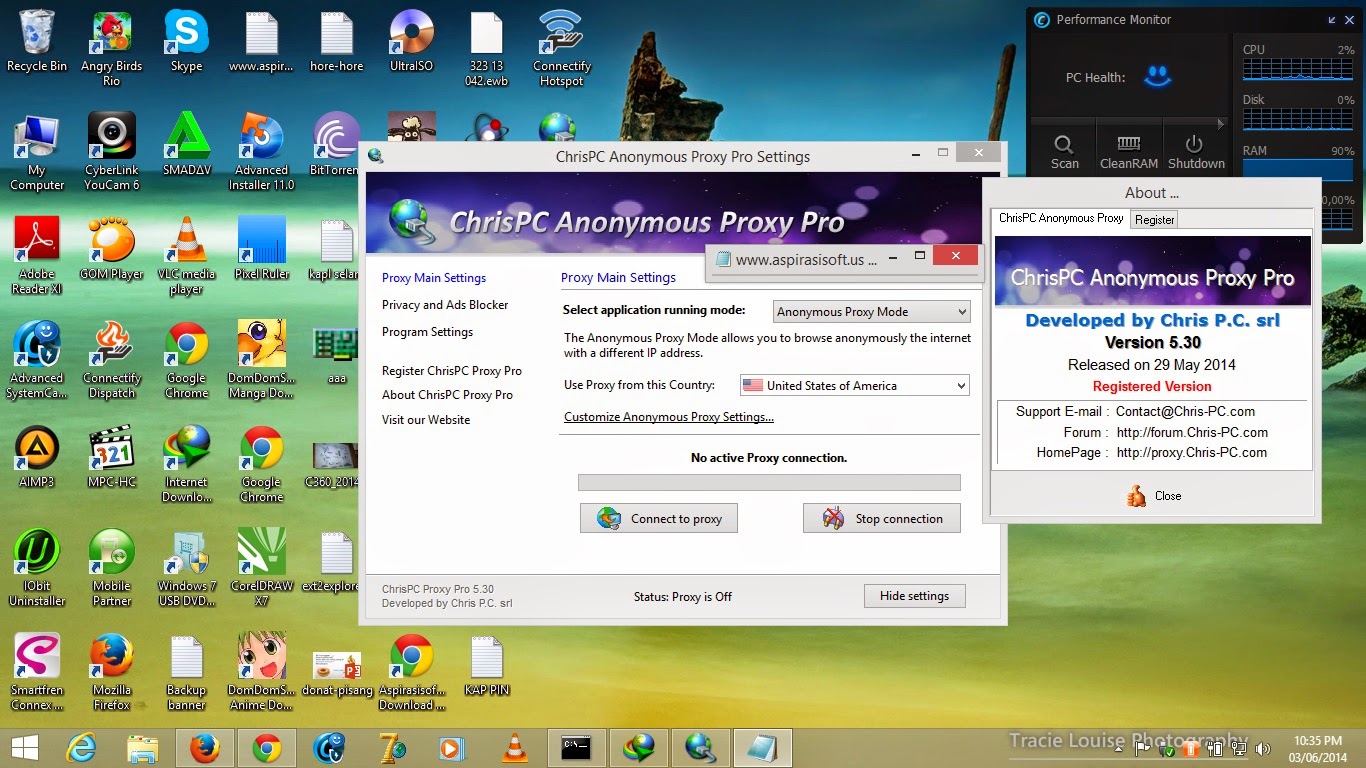Click the proxy connection progress bar
This screenshot has height=768, width=1366.
point(769,483)
